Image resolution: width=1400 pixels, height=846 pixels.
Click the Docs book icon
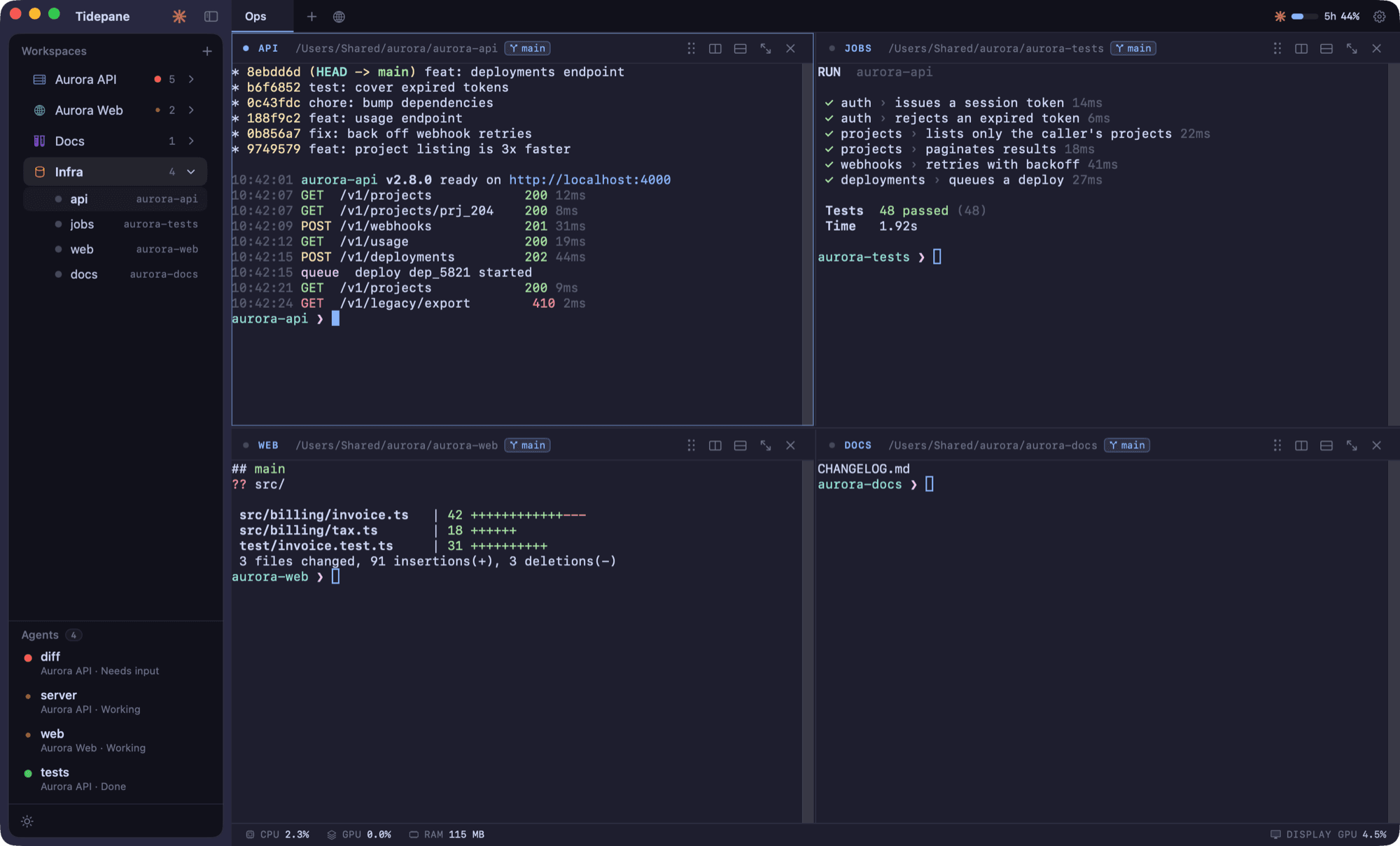point(39,141)
